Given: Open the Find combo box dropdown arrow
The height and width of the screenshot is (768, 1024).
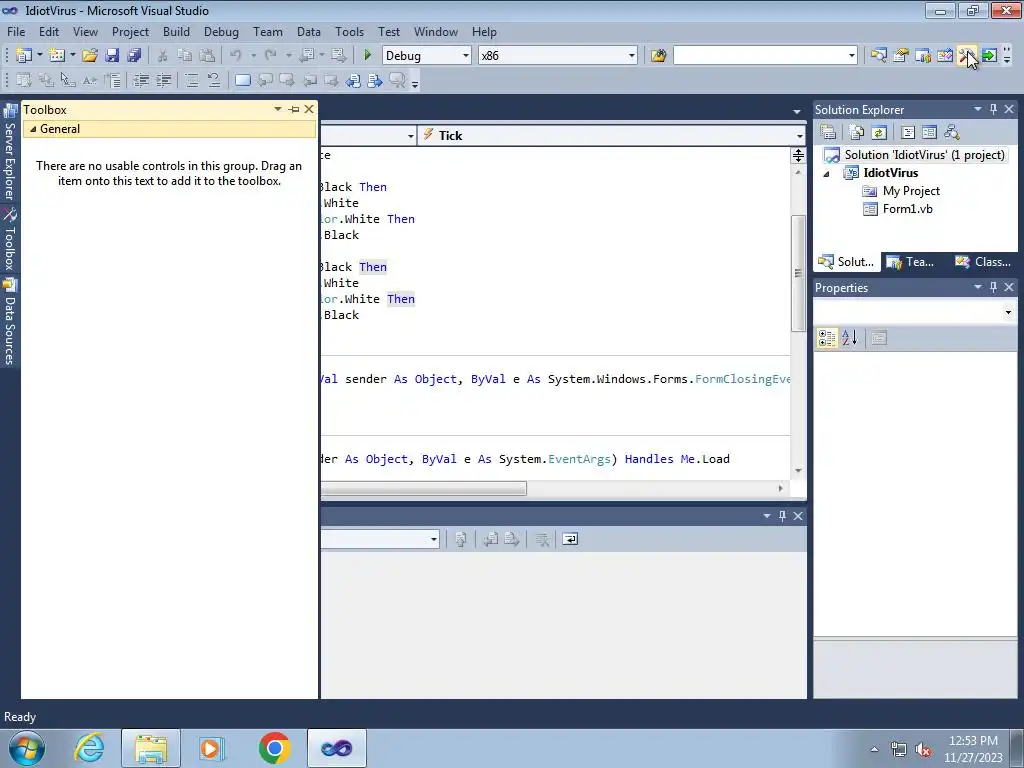Looking at the screenshot, I should click(x=852, y=56).
